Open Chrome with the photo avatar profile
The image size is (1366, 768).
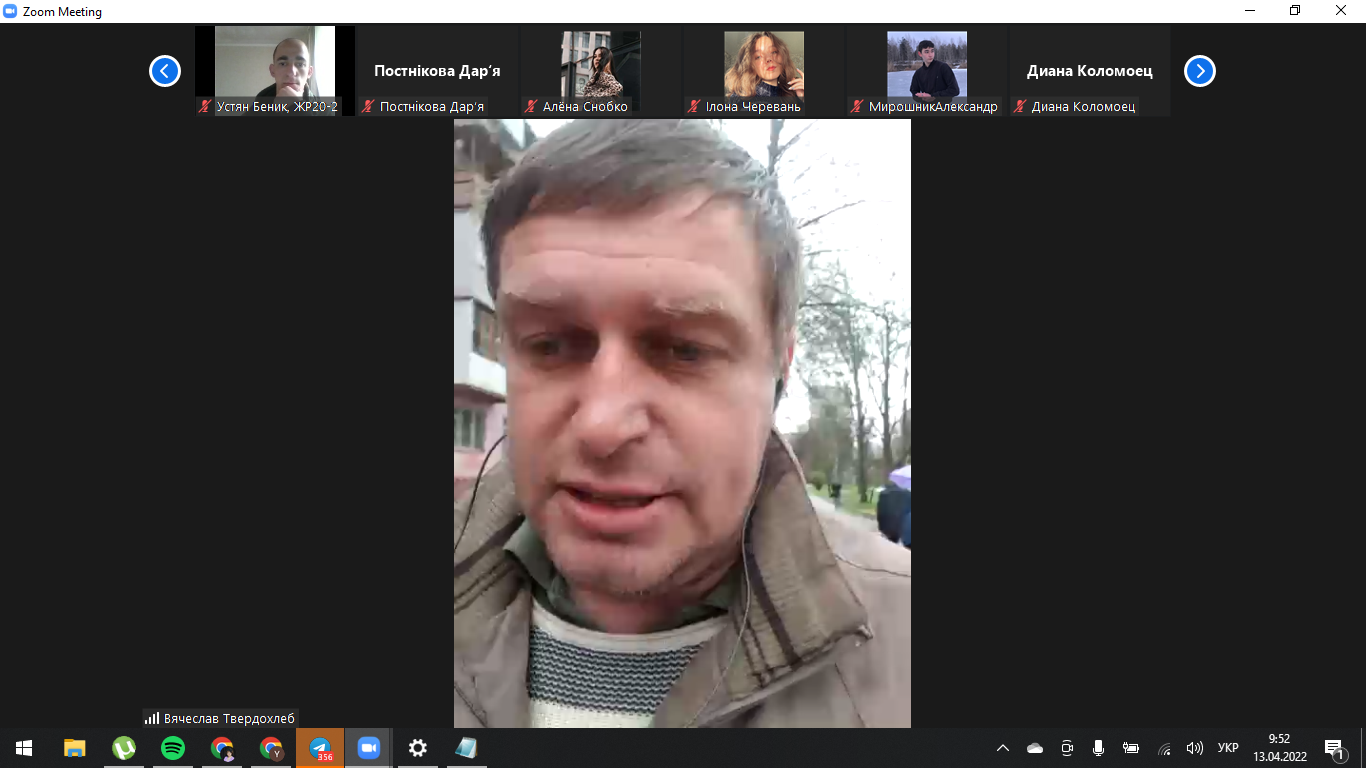[222, 748]
